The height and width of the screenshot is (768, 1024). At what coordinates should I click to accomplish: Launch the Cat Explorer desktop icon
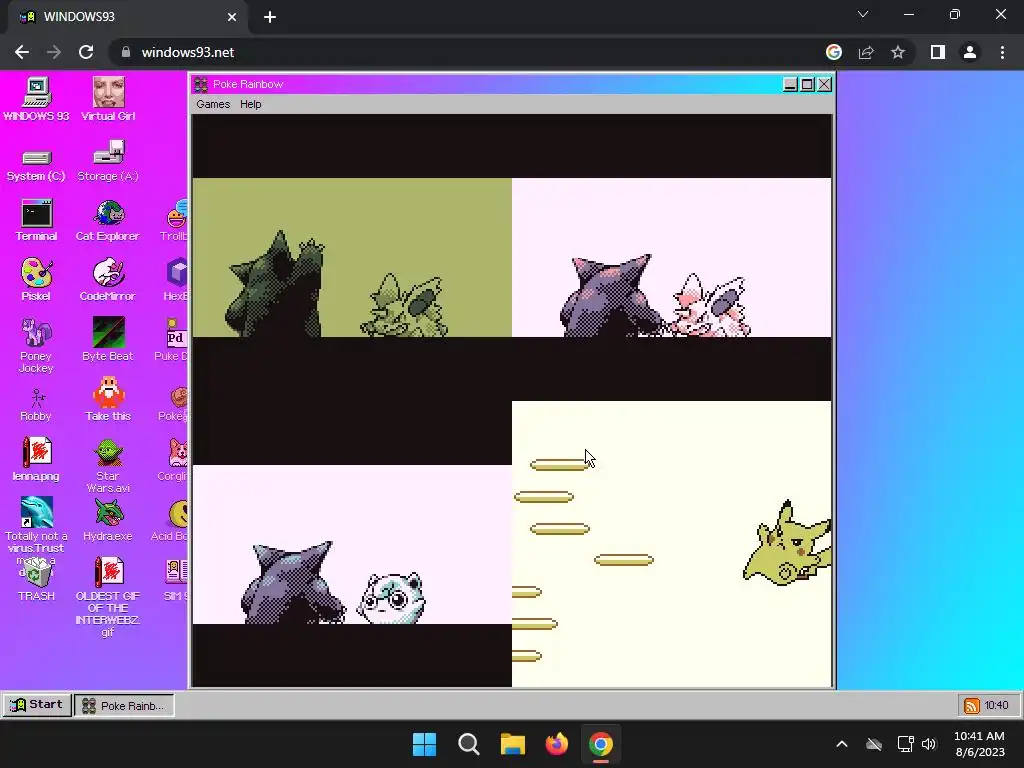pyautogui.click(x=108, y=221)
